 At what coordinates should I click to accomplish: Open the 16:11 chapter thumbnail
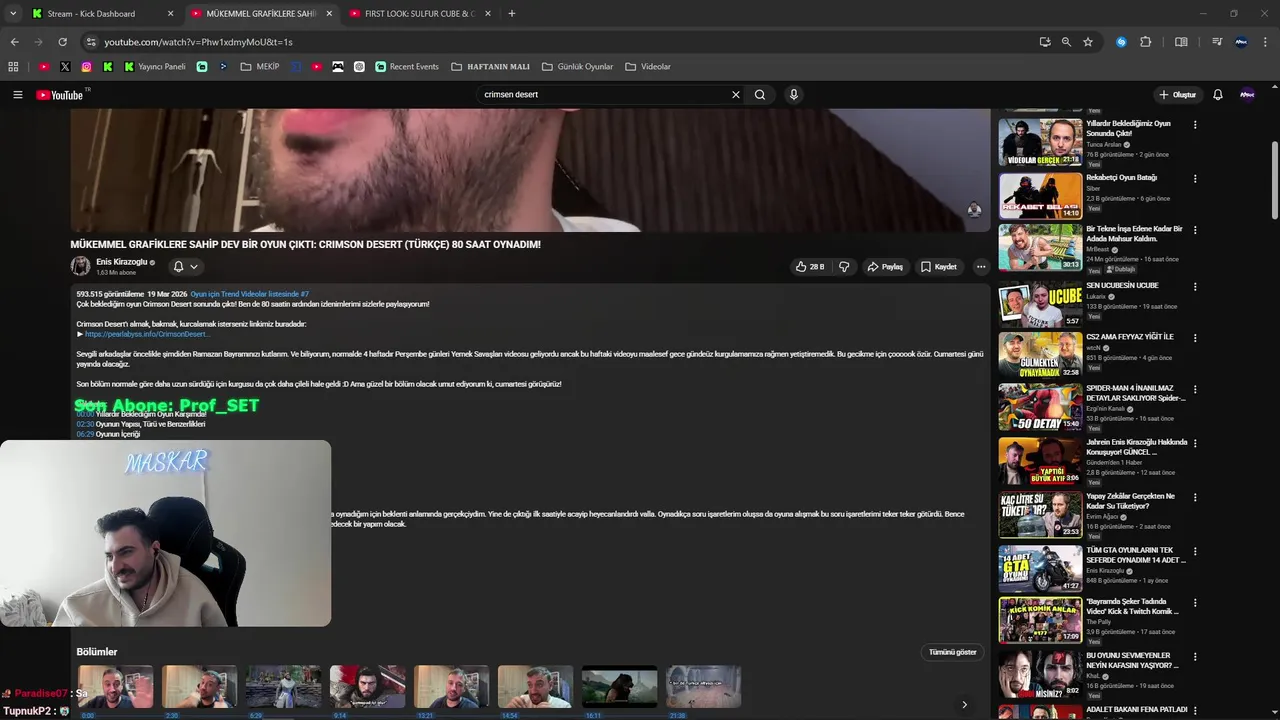click(x=620, y=687)
